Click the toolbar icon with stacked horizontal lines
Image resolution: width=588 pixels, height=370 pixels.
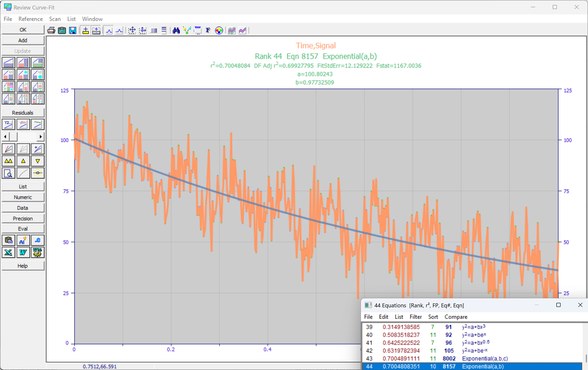(164, 30)
